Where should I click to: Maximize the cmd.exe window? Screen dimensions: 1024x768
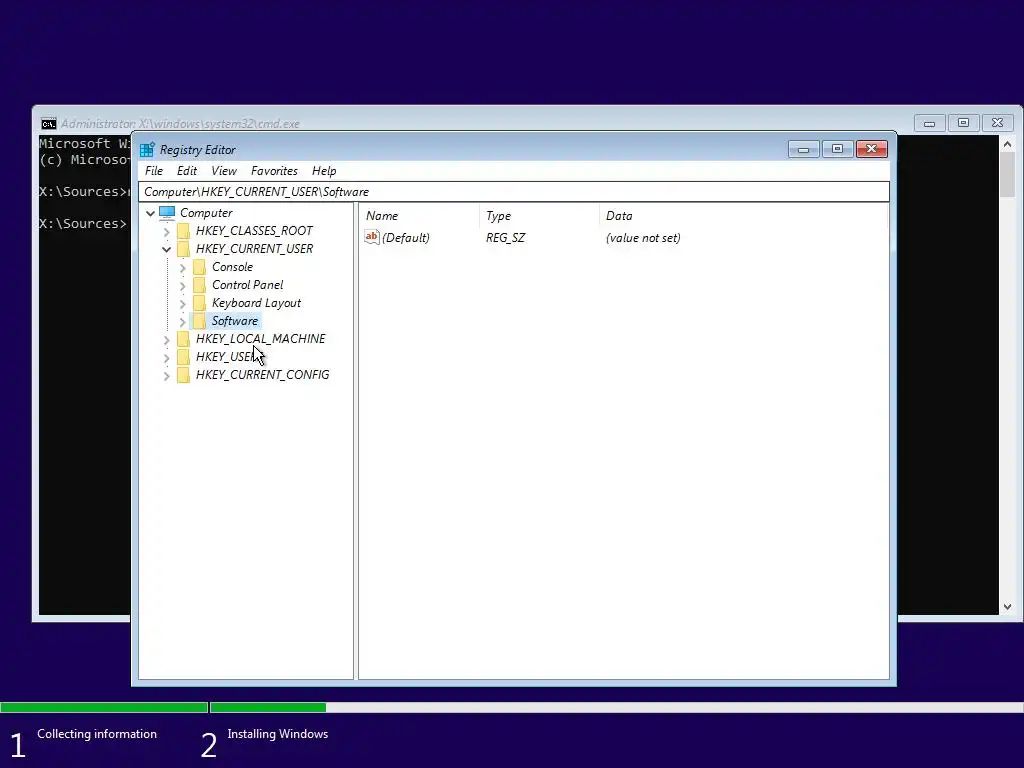point(963,123)
